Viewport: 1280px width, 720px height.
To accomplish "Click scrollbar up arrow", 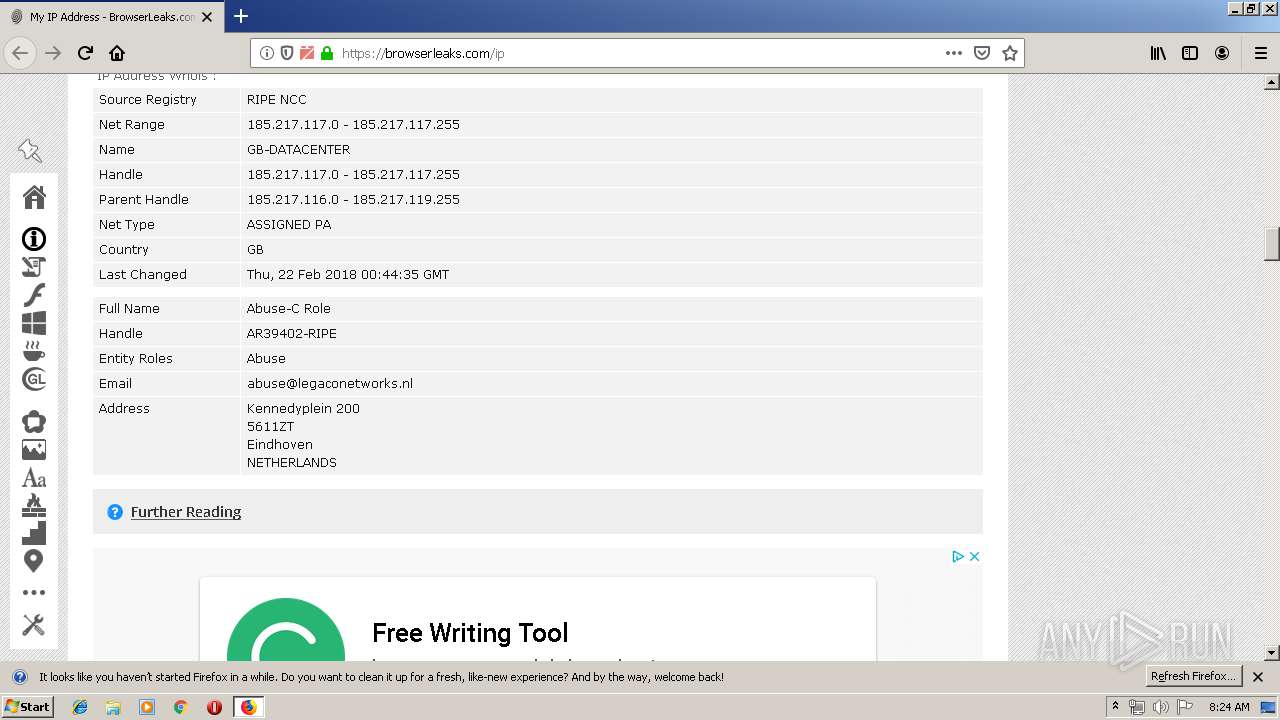I will 1272,82.
